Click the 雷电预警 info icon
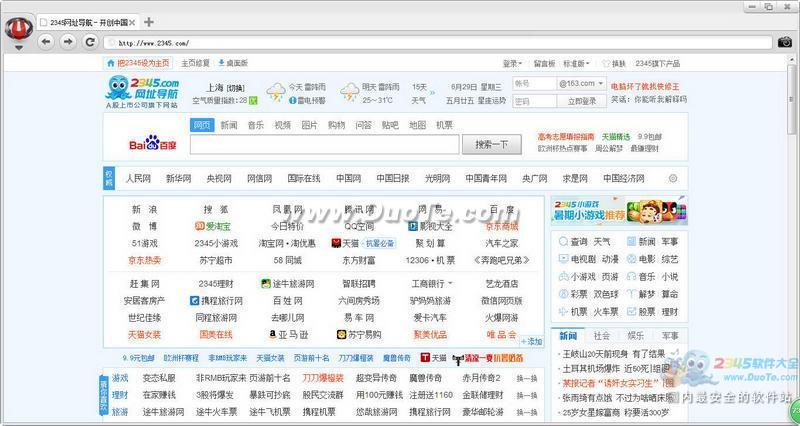800x426 pixels. click(292, 101)
